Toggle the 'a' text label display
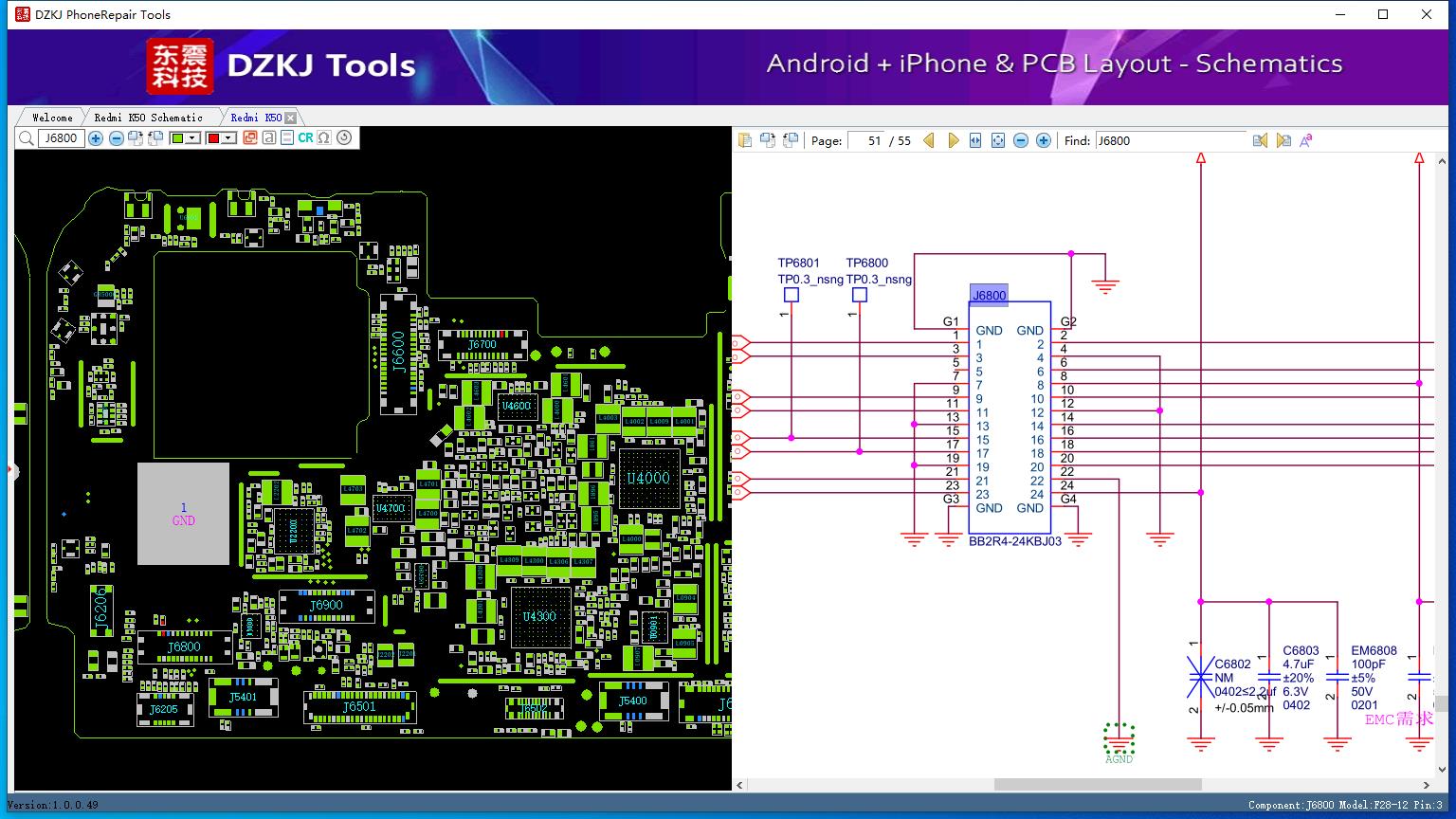The height and width of the screenshot is (819, 1456). [x=268, y=138]
